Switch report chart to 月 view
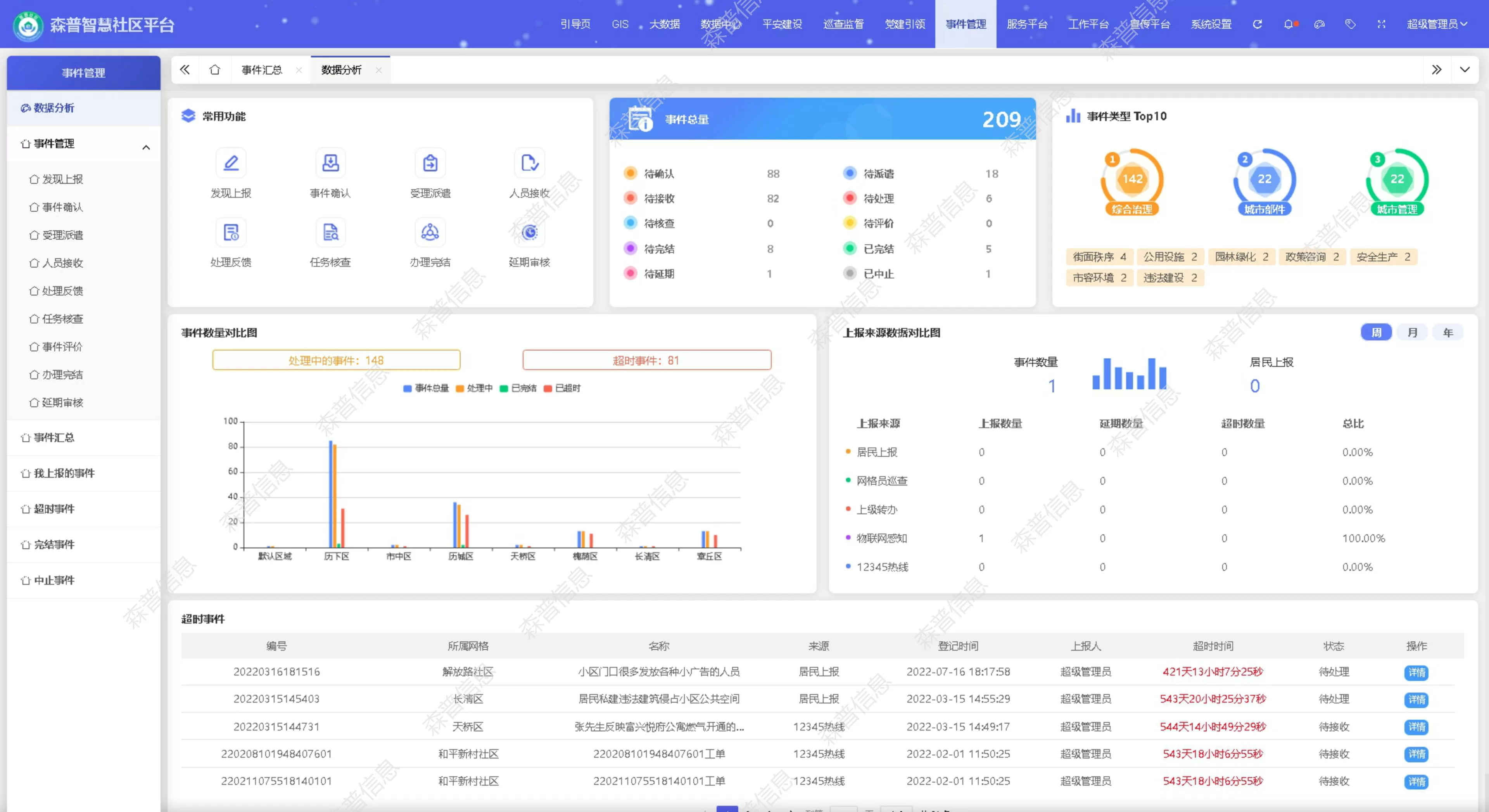 [x=1412, y=332]
